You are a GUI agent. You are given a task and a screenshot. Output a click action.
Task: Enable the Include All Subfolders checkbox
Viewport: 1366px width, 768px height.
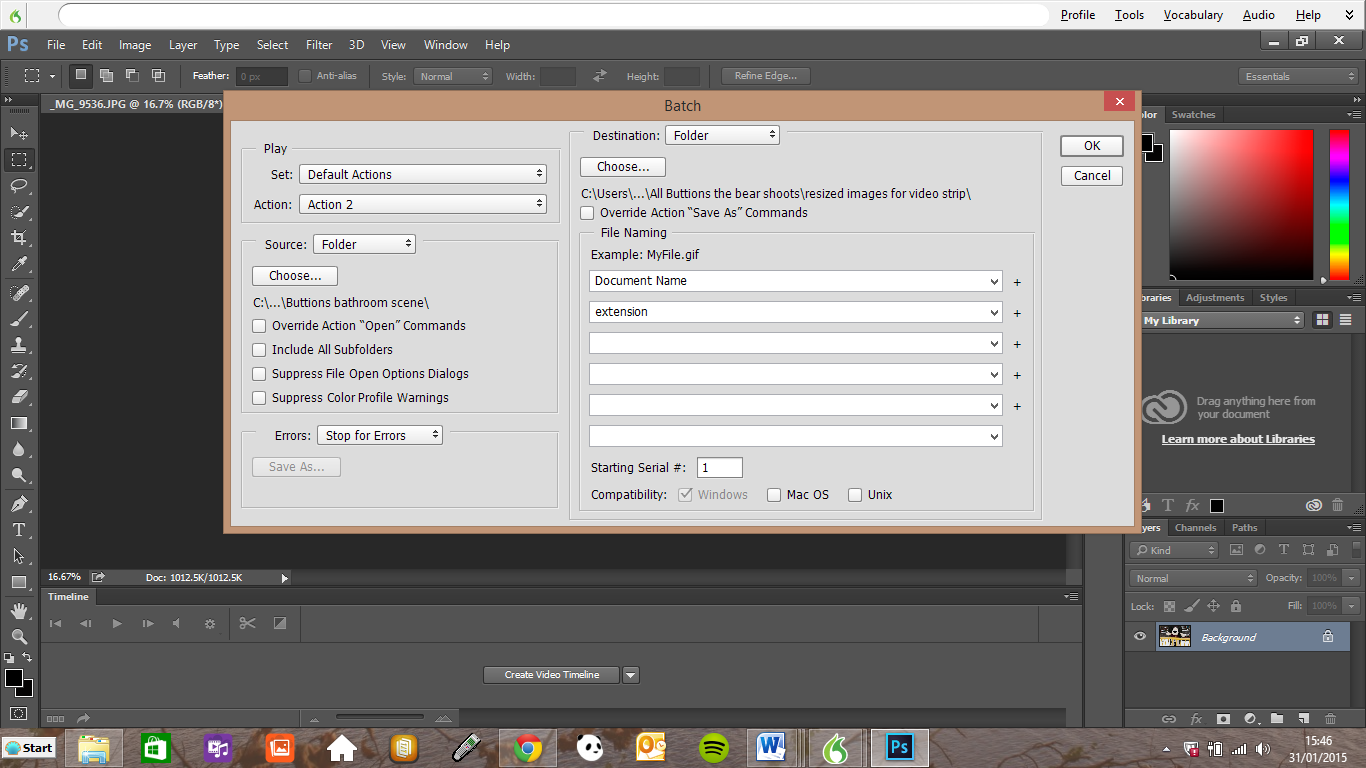pos(259,349)
